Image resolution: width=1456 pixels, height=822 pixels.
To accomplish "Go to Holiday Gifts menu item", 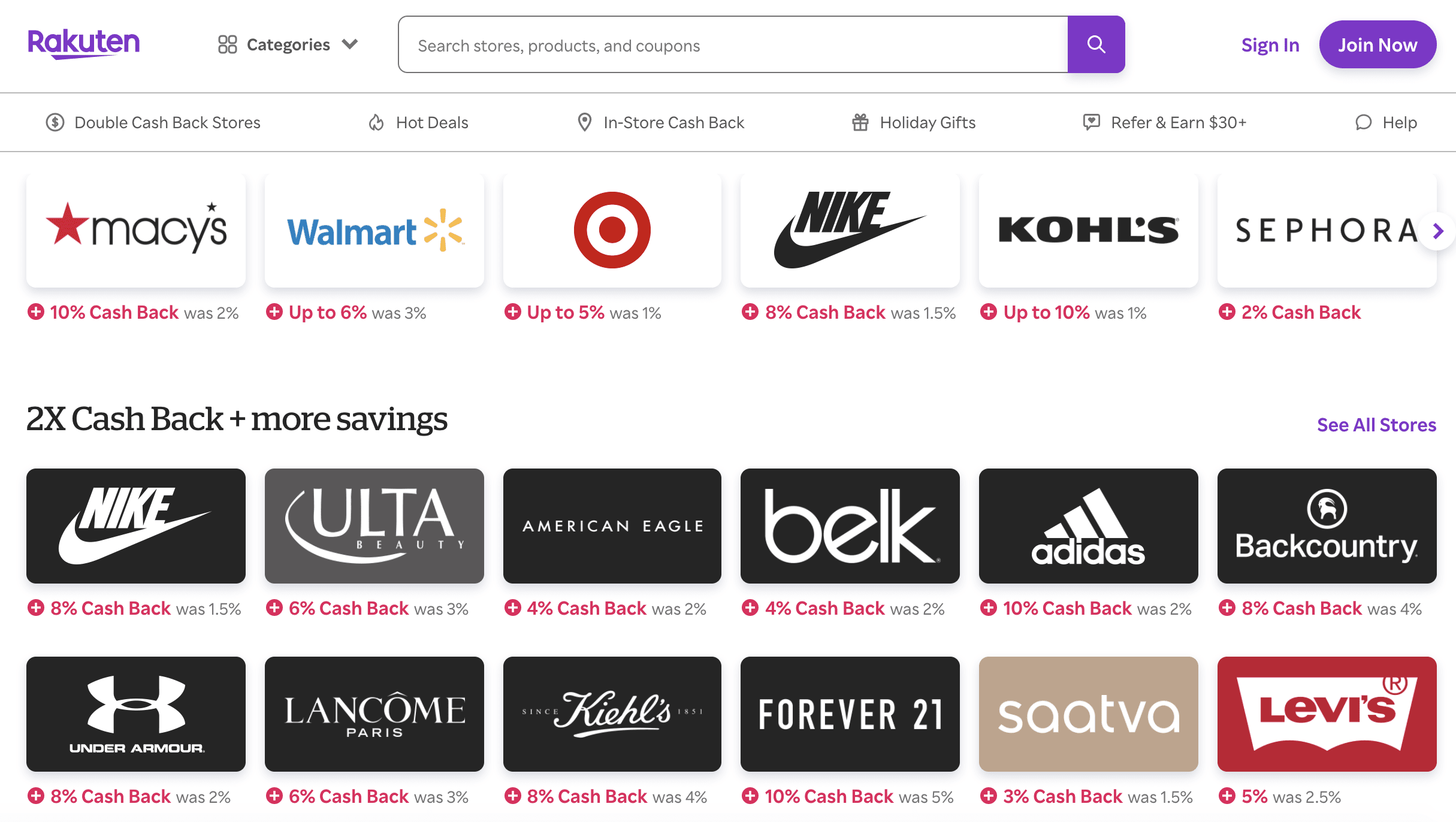I will (x=928, y=122).
